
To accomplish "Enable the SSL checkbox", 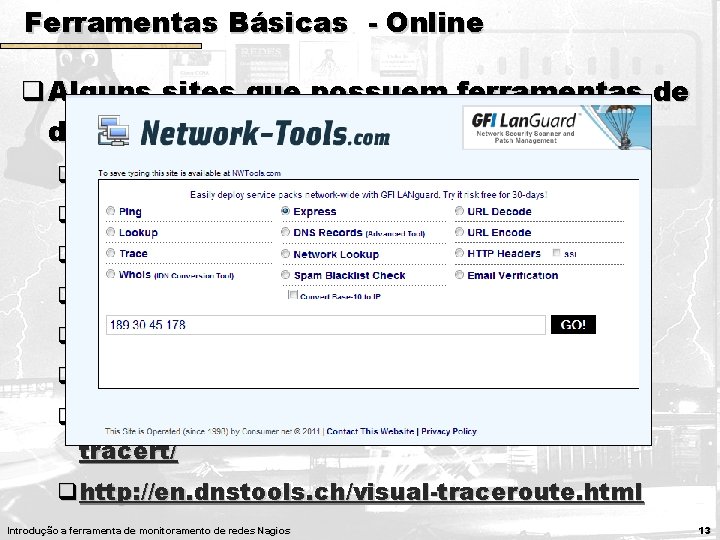I will [x=557, y=253].
